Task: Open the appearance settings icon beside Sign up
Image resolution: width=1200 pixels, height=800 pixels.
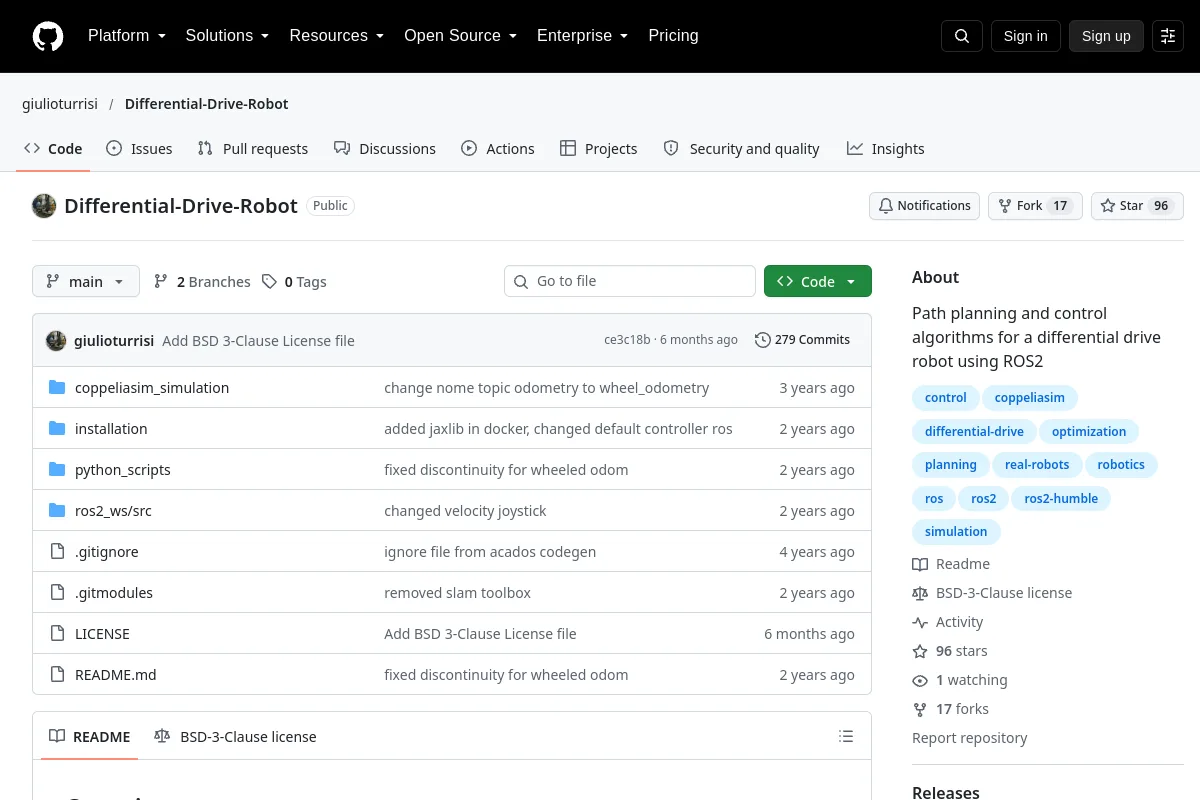Action: 1168,36
